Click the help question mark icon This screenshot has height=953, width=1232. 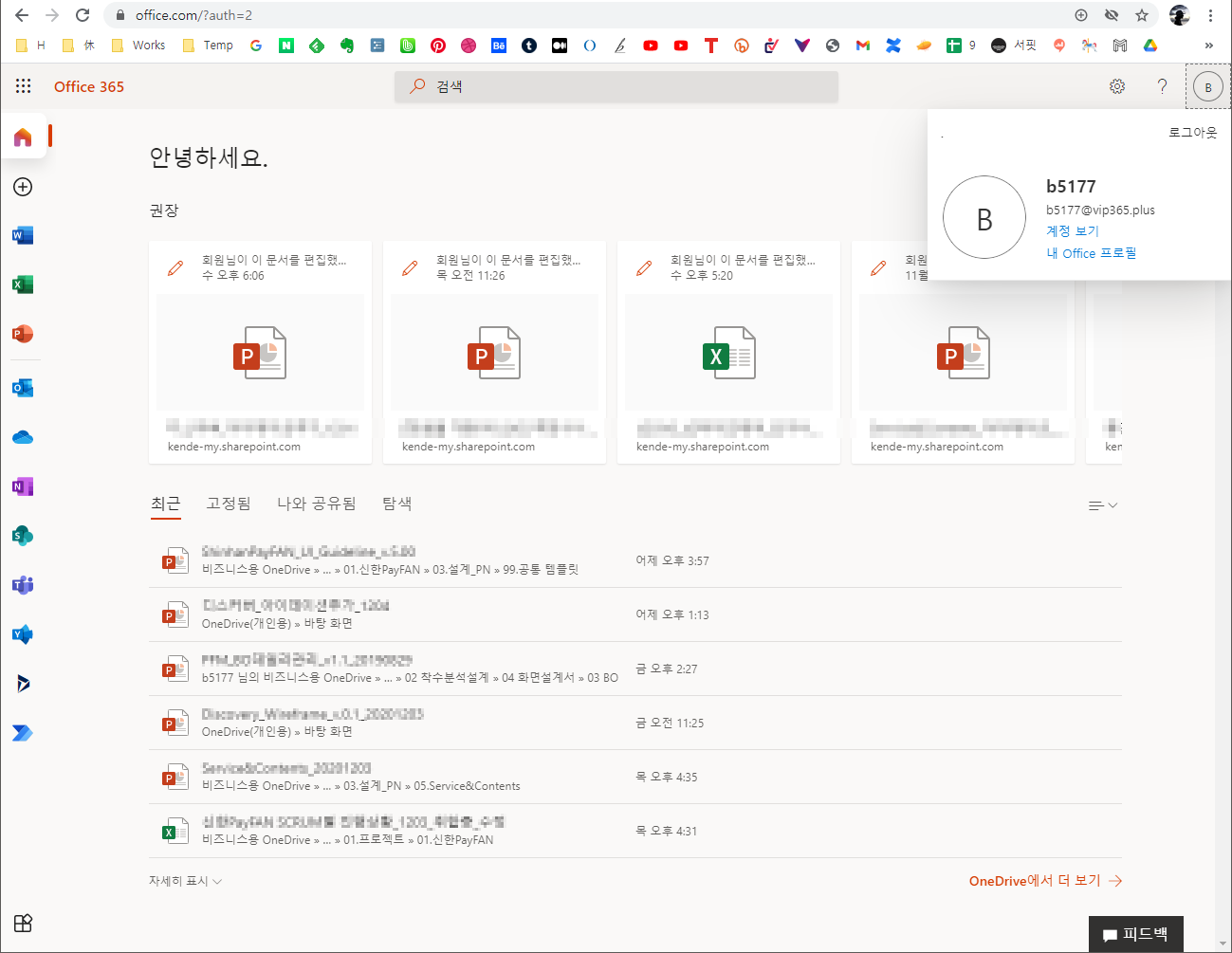(x=1162, y=86)
